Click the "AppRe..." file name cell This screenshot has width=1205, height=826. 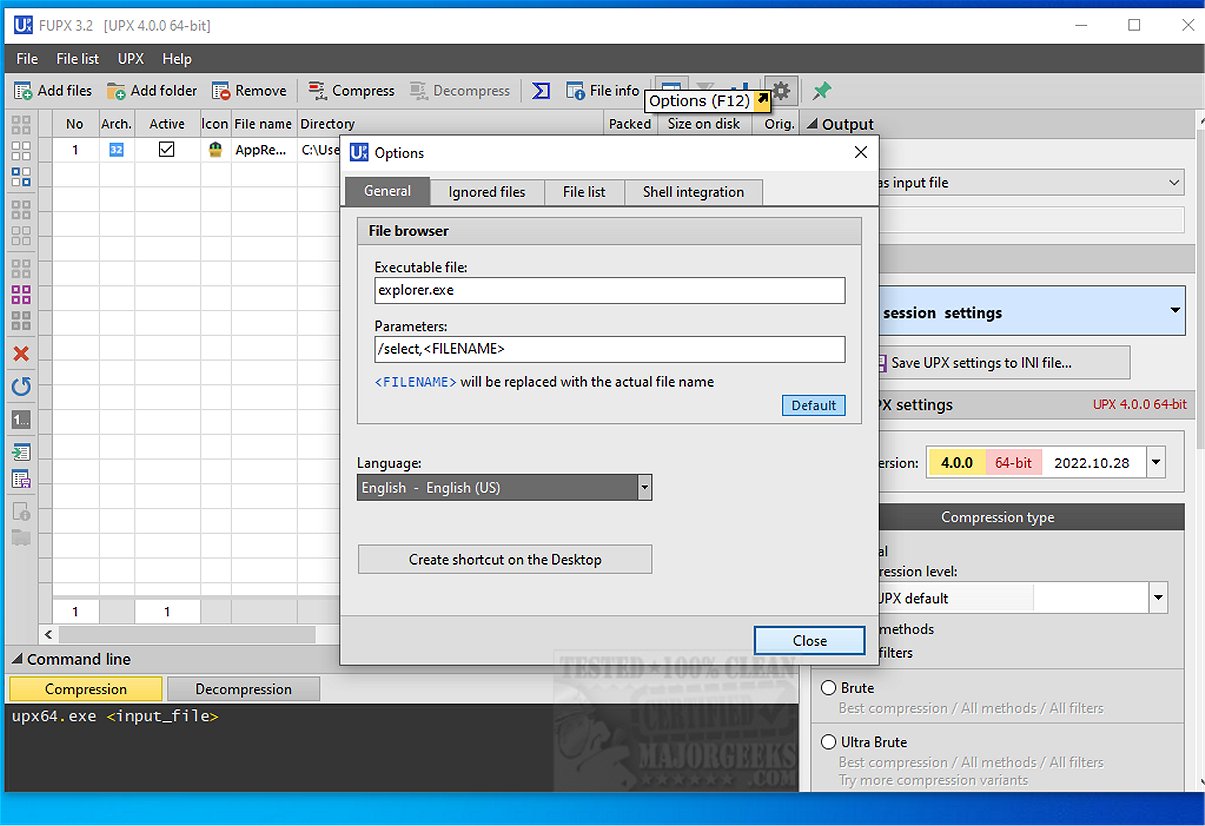(x=263, y=150)
